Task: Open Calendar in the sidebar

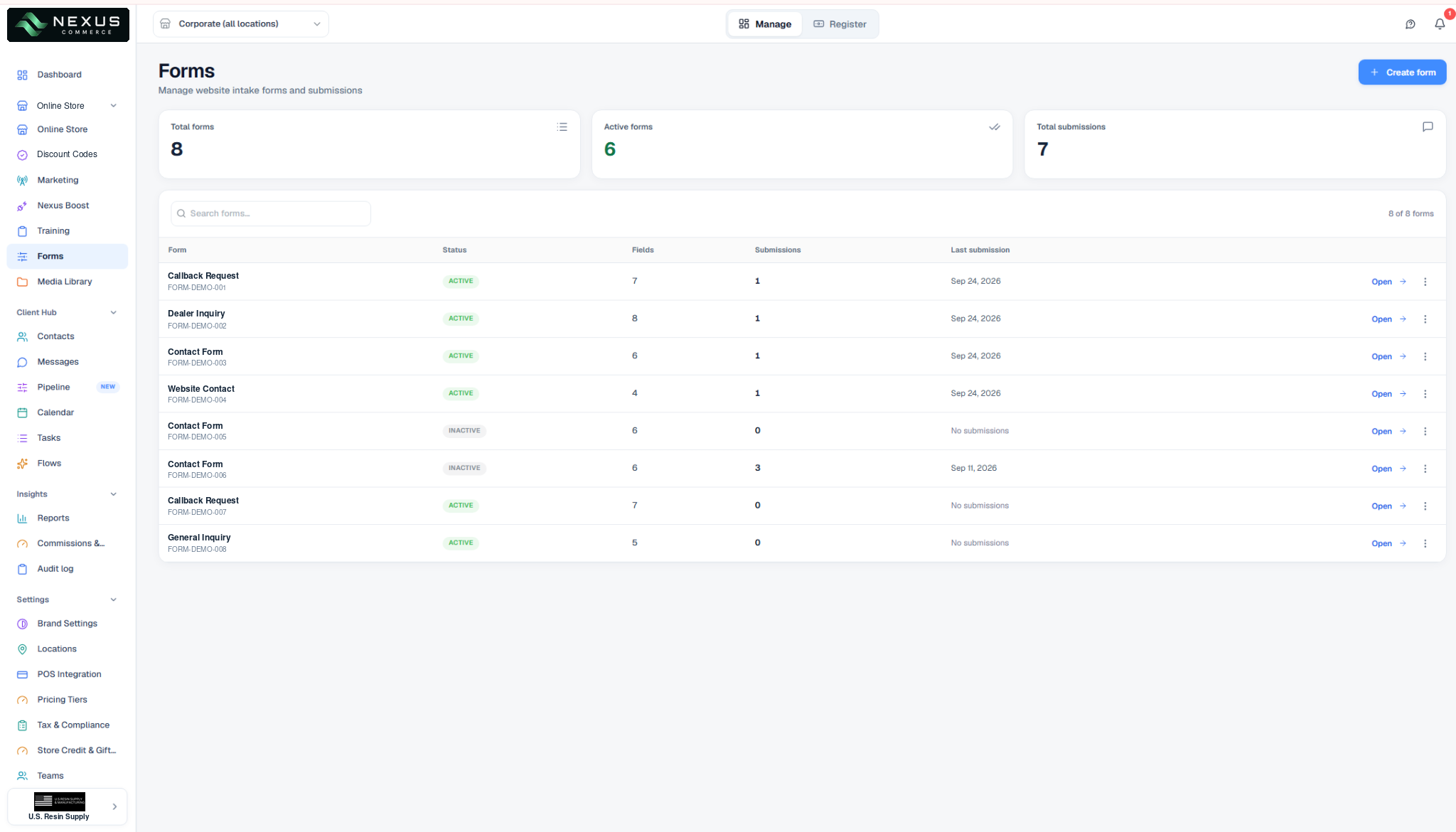Action: click(68, 412)
